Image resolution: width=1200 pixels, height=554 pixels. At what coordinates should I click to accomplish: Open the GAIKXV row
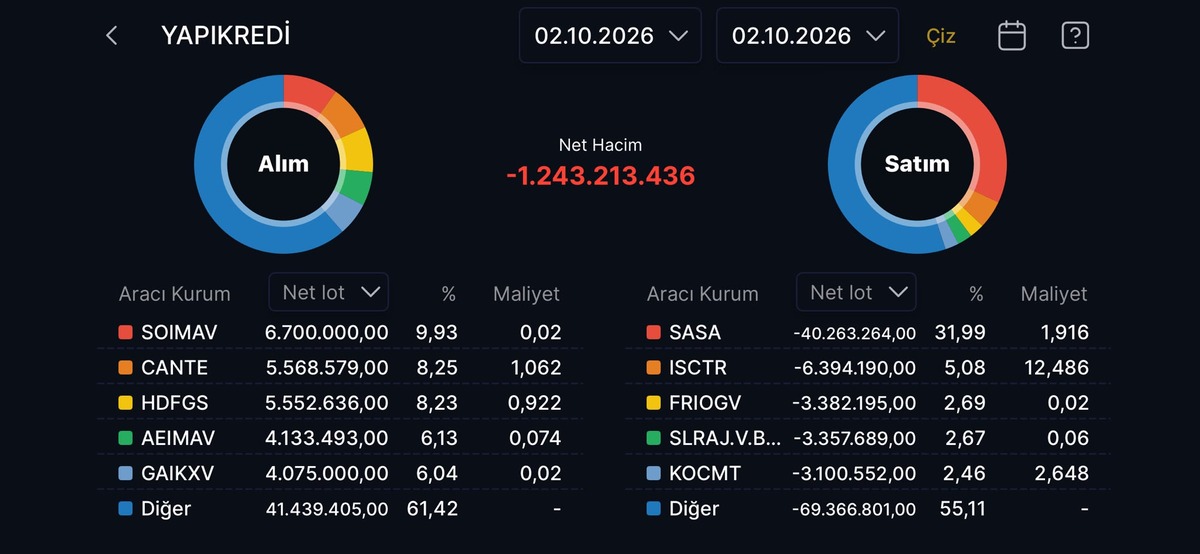340,473
